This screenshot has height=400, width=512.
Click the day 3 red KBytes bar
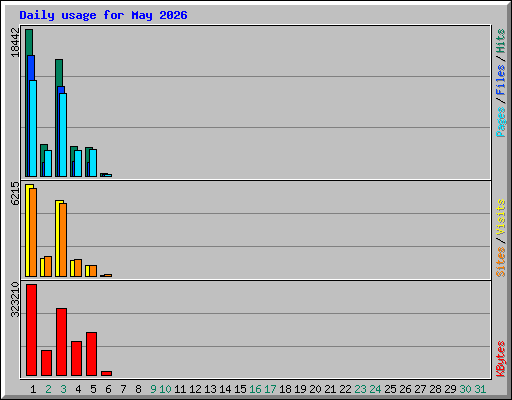click(61, 342)
